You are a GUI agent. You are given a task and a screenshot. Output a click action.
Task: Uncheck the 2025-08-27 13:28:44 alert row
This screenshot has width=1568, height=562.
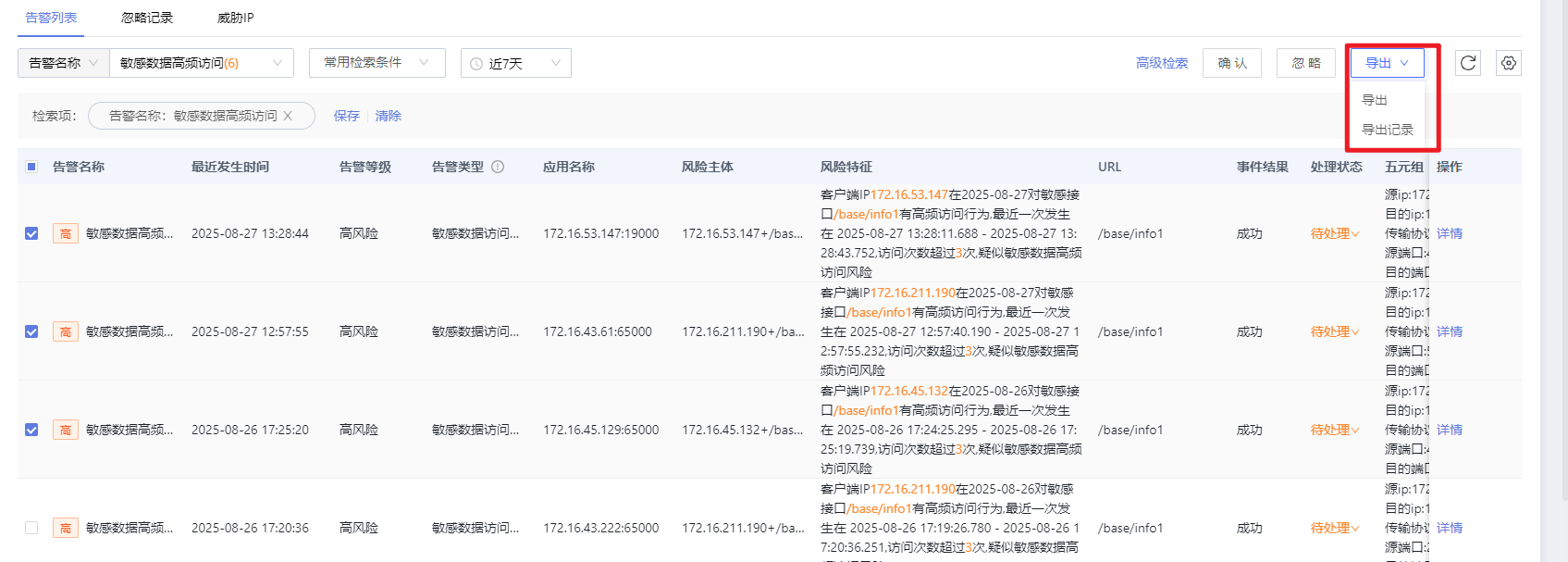[x=31, y=233]
